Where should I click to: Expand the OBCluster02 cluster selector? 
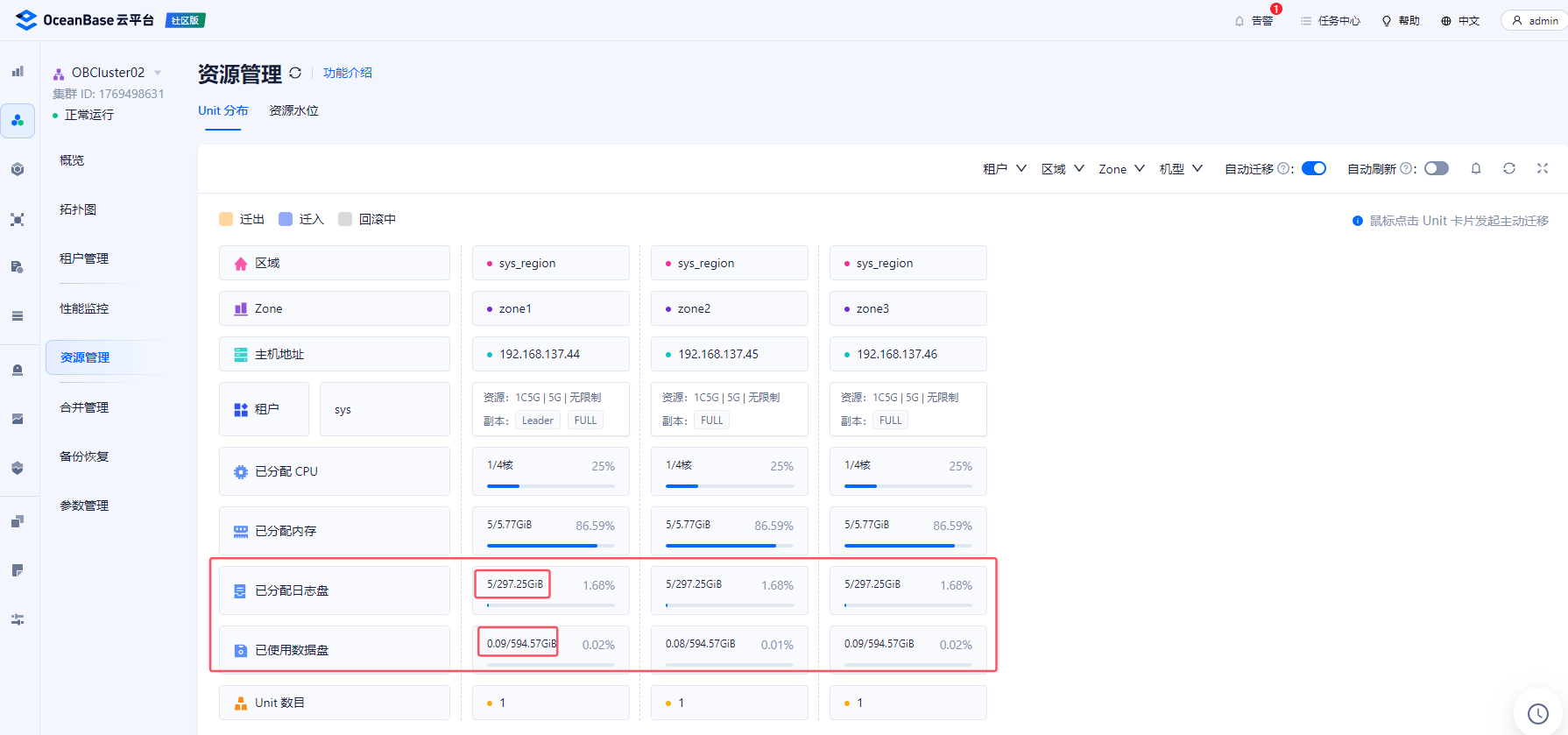(x=158, y=73)
